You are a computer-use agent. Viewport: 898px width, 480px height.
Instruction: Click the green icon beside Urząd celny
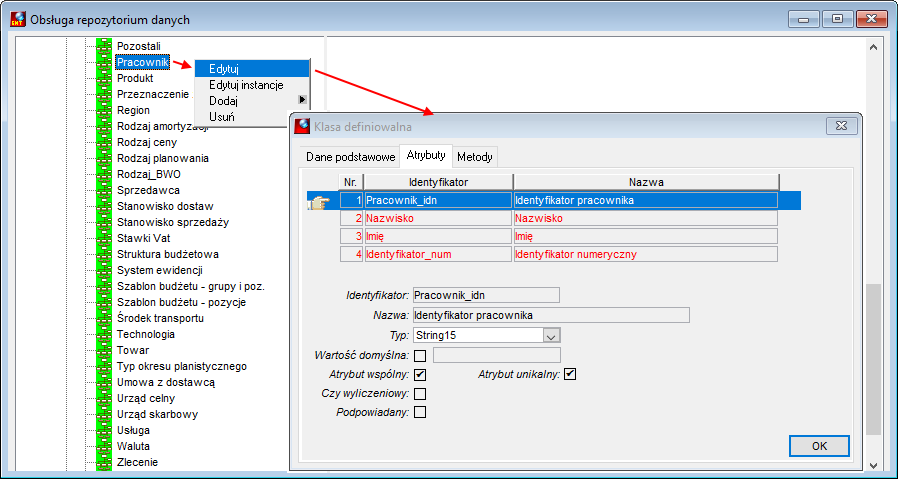103,399
